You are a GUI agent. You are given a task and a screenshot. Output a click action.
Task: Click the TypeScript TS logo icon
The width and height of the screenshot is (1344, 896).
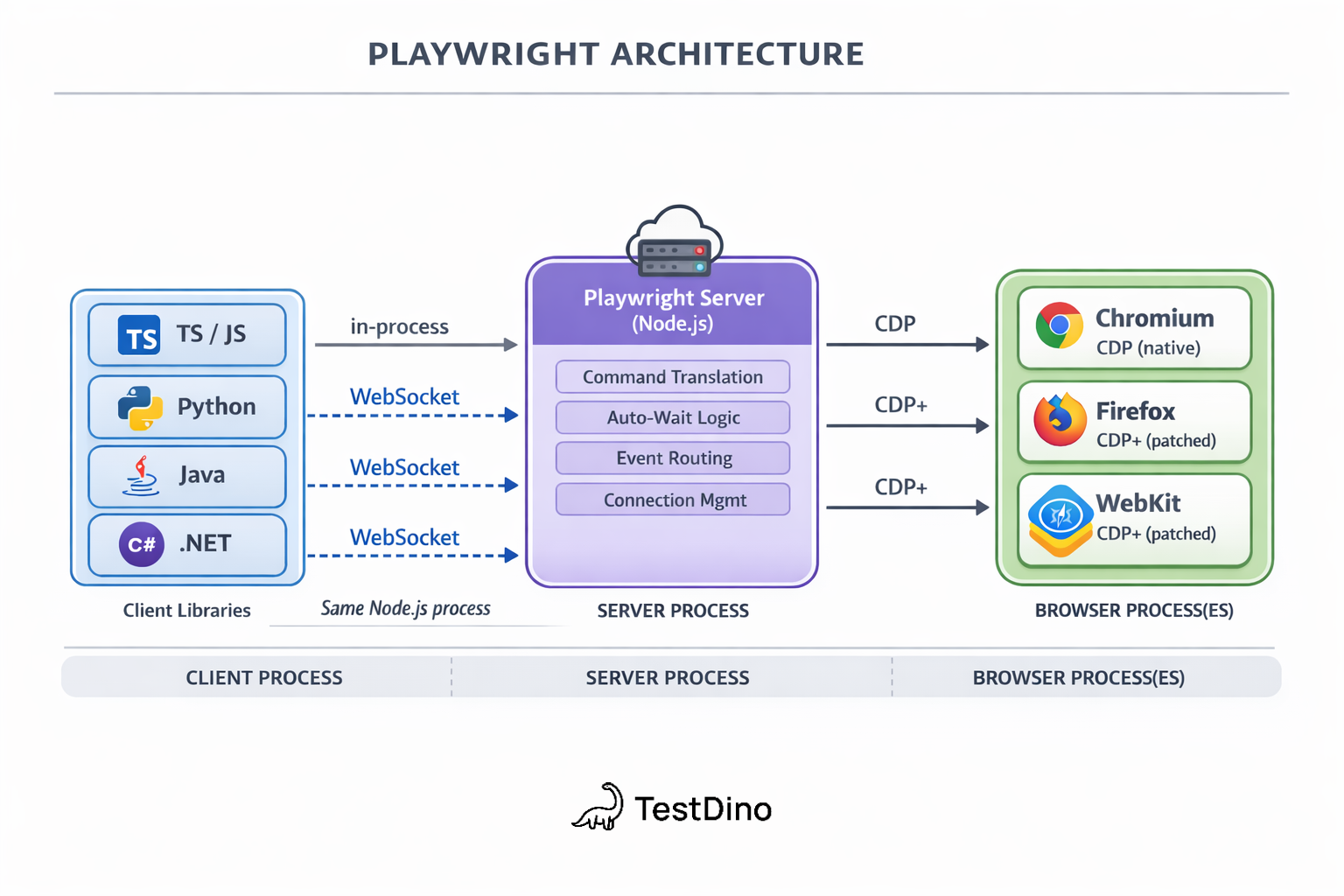coord(139,335)
